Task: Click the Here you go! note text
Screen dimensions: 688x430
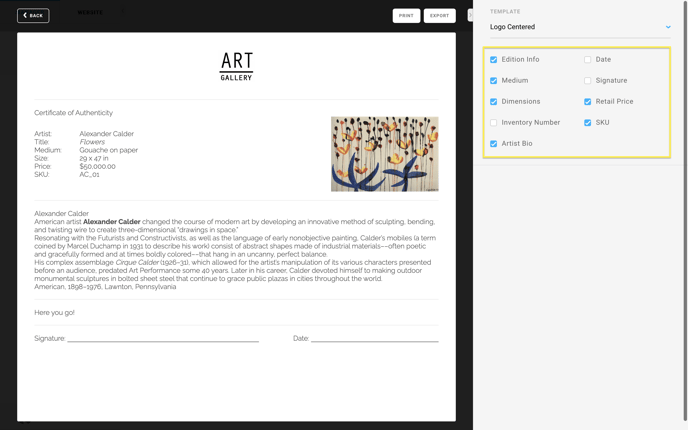Action: point(54,312)
